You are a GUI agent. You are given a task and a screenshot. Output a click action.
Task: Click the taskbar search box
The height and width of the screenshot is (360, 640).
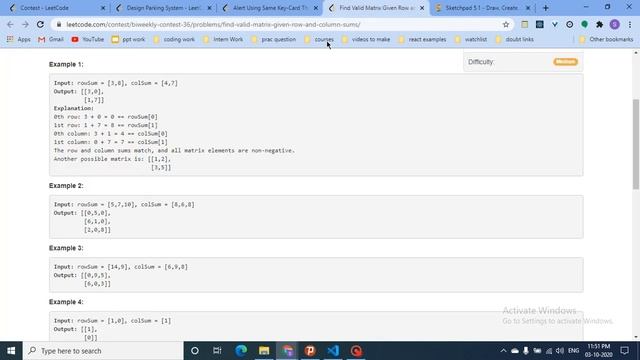point(103,351)
